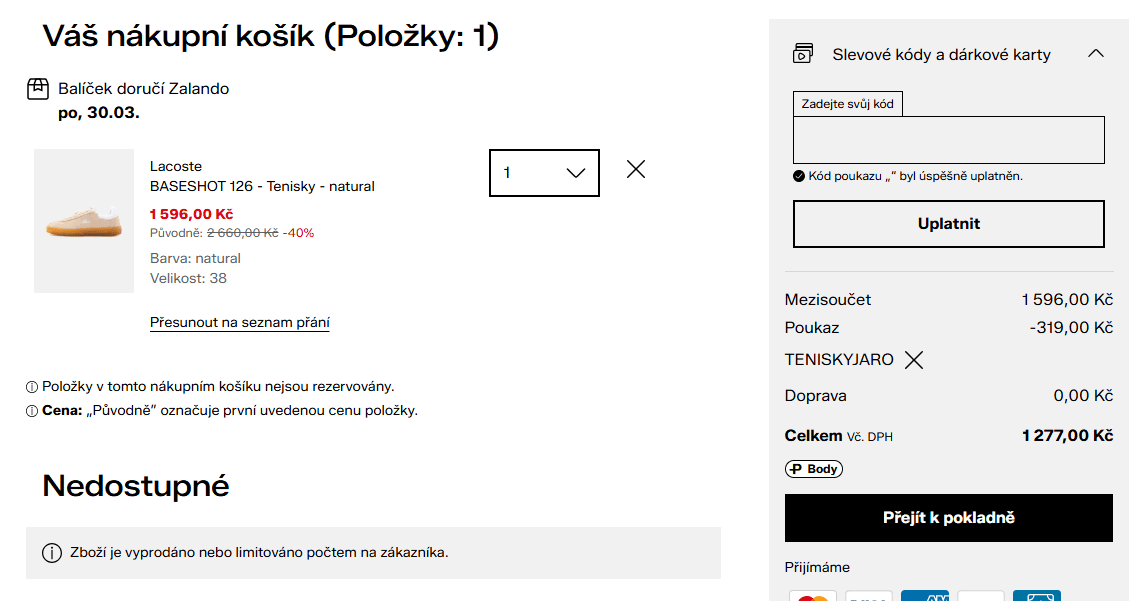The height and width of the screenshot is (601, 1132).
Task: Click the info icon next to the Cena note
Action: (x=32, y=410)
